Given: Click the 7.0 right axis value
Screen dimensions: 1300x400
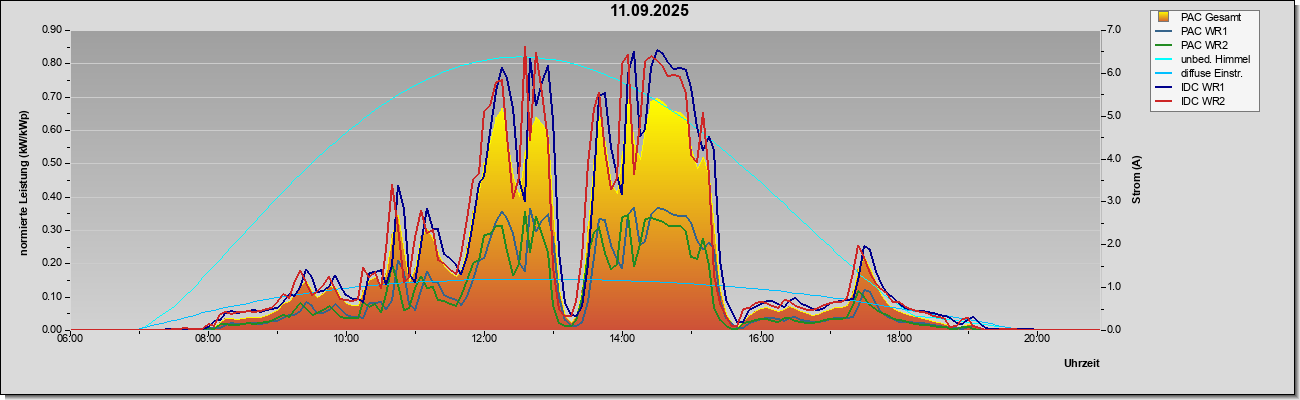Looking at the screenshot, I should (1112, 30).
